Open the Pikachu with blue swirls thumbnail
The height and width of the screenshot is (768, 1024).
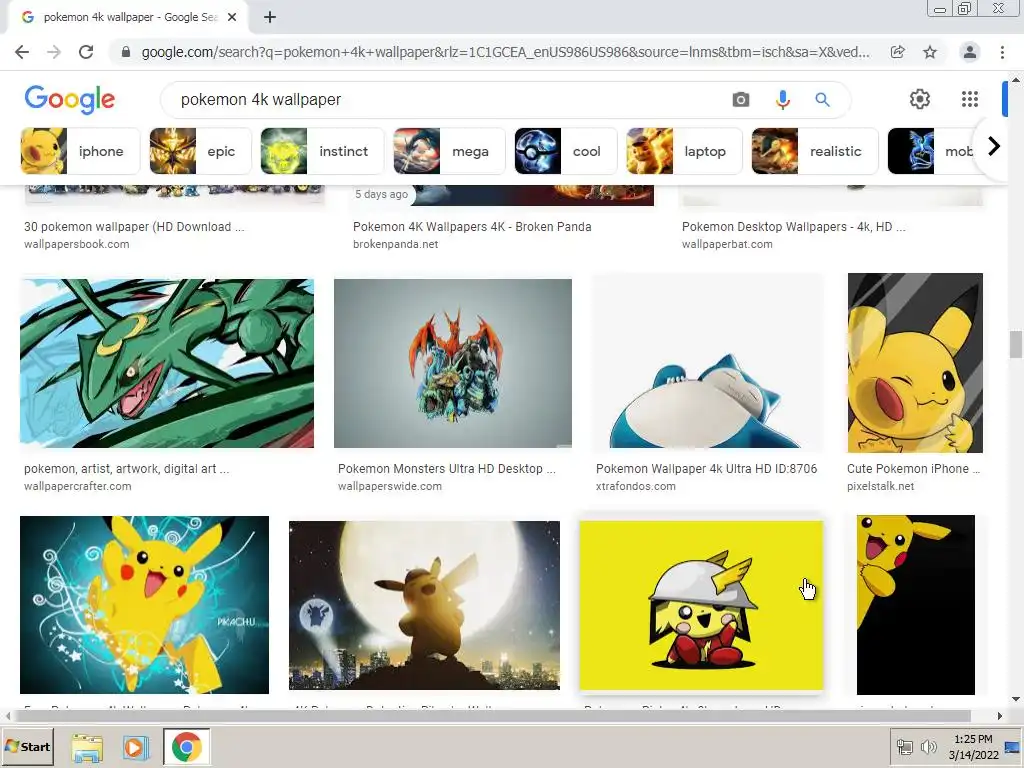tap(144, 605)
